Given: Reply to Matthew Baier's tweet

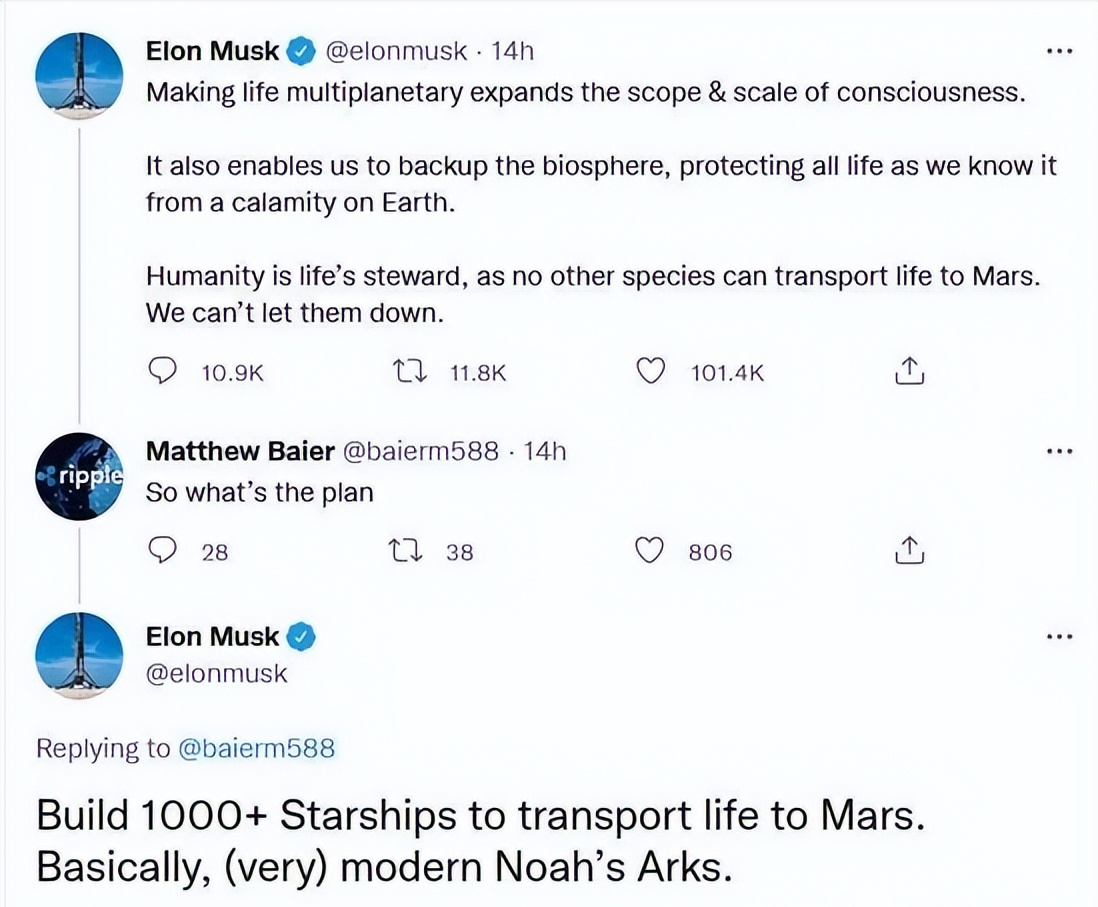Looking at the screenshot, I should click(x=162, y=551).
